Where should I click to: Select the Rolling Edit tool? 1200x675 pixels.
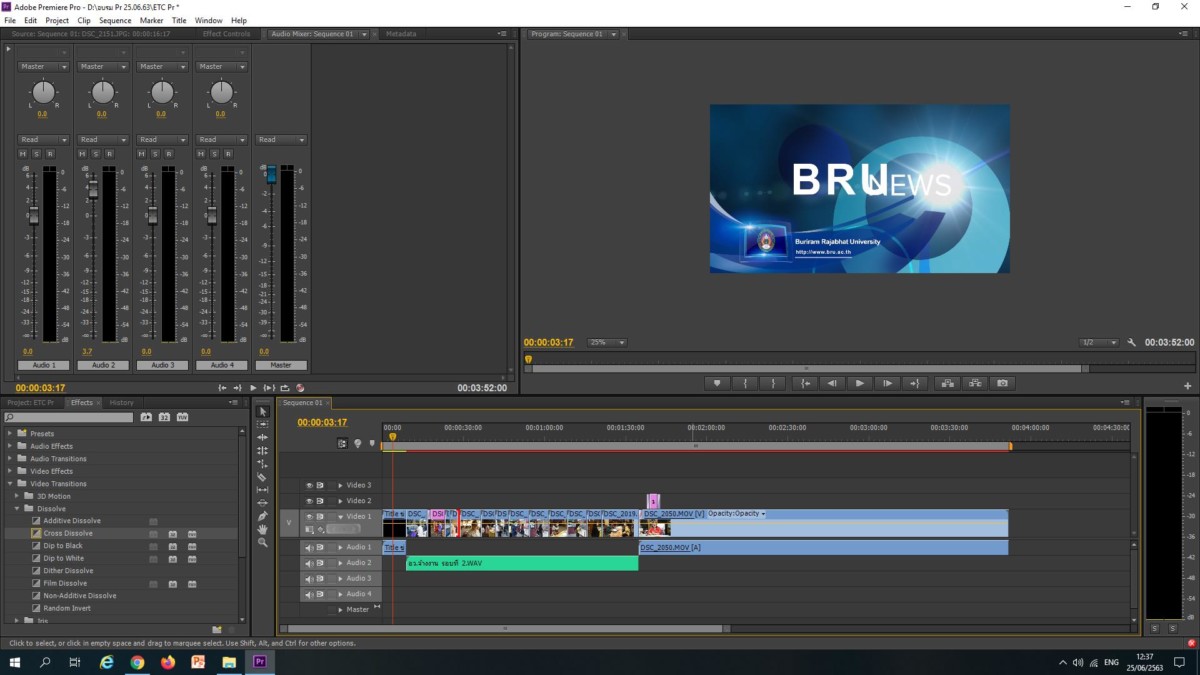point(263,450)
